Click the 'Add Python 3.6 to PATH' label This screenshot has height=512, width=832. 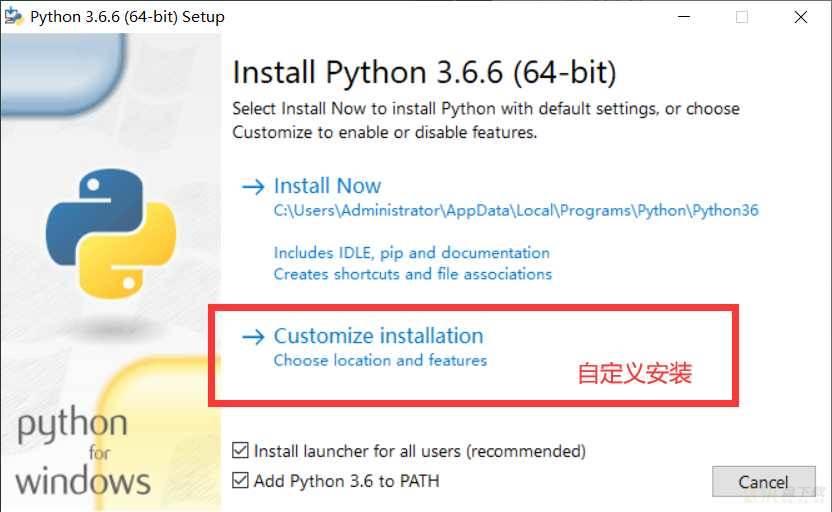coord(346,481)
